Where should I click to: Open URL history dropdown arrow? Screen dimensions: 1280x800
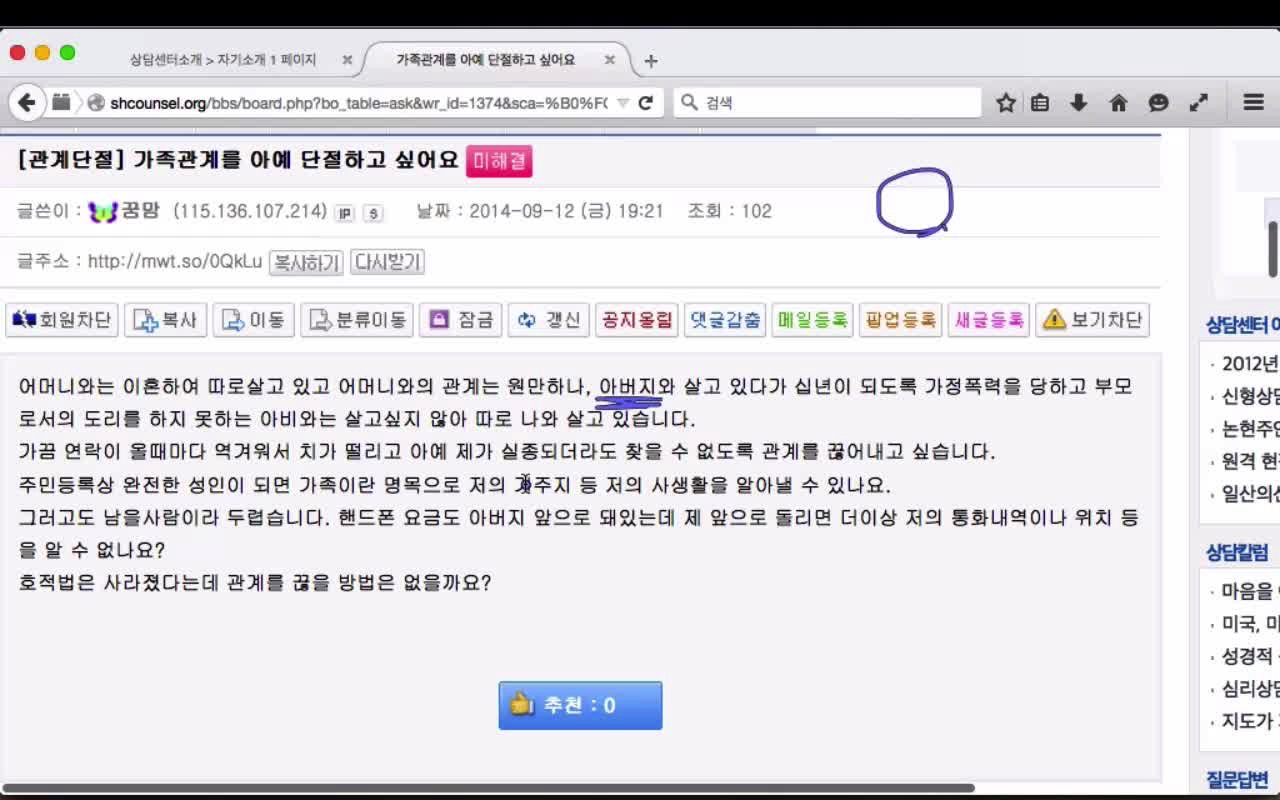622,102
